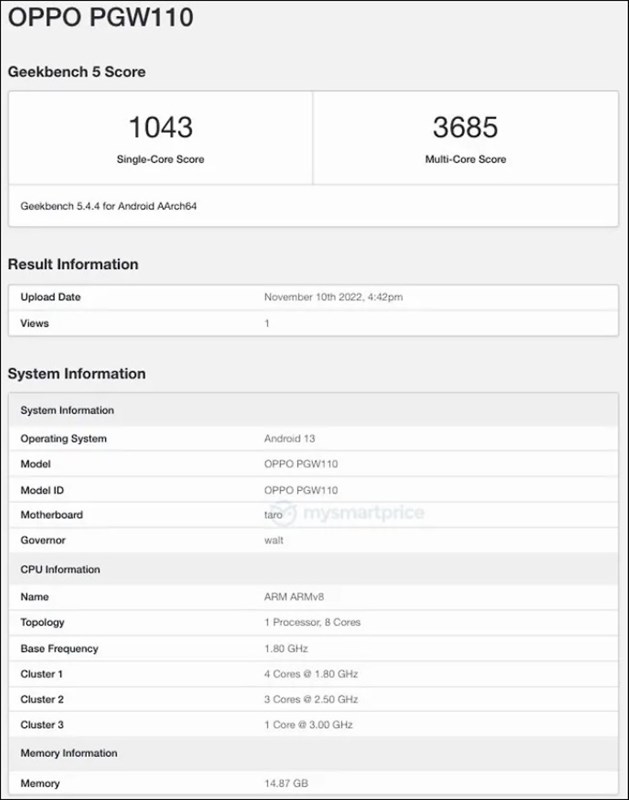Viewport: 629px width, 800px height.
Task: Click the Name label under CPU Information
Action: pyautogui.click(x=35, y=597)
